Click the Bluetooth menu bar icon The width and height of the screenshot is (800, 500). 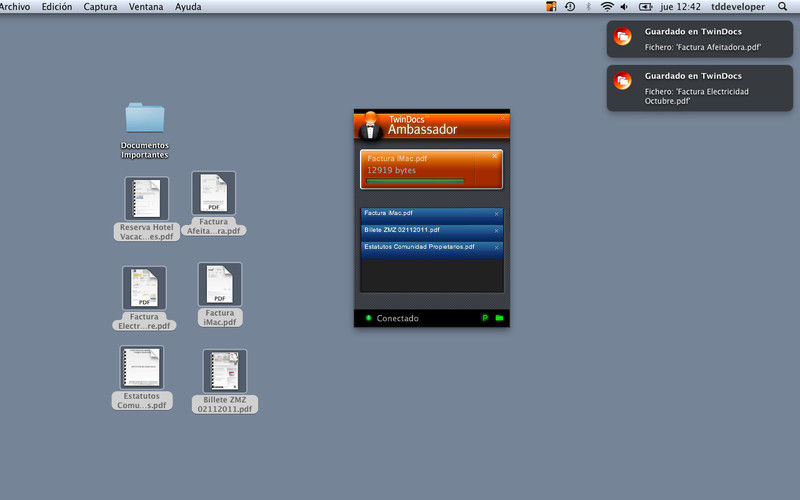pos(588,7)
